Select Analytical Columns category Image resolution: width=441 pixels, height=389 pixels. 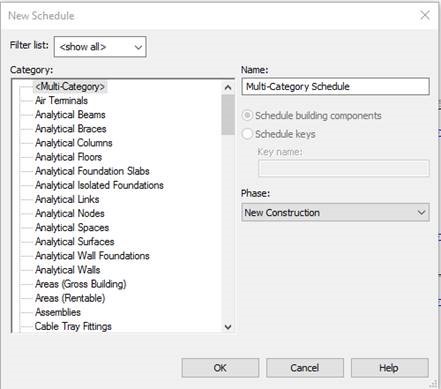[74, 143]
